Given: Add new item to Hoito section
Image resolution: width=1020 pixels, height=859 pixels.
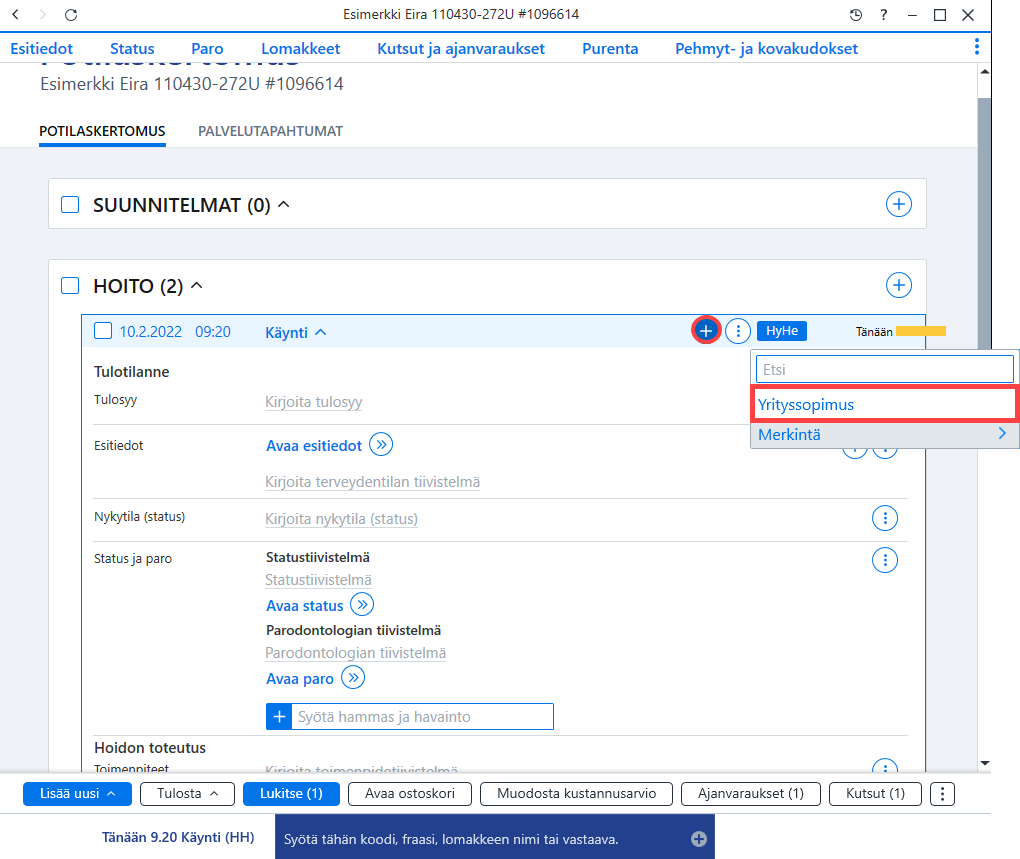Looking at the screenshot, I should [x=898, y=285].
